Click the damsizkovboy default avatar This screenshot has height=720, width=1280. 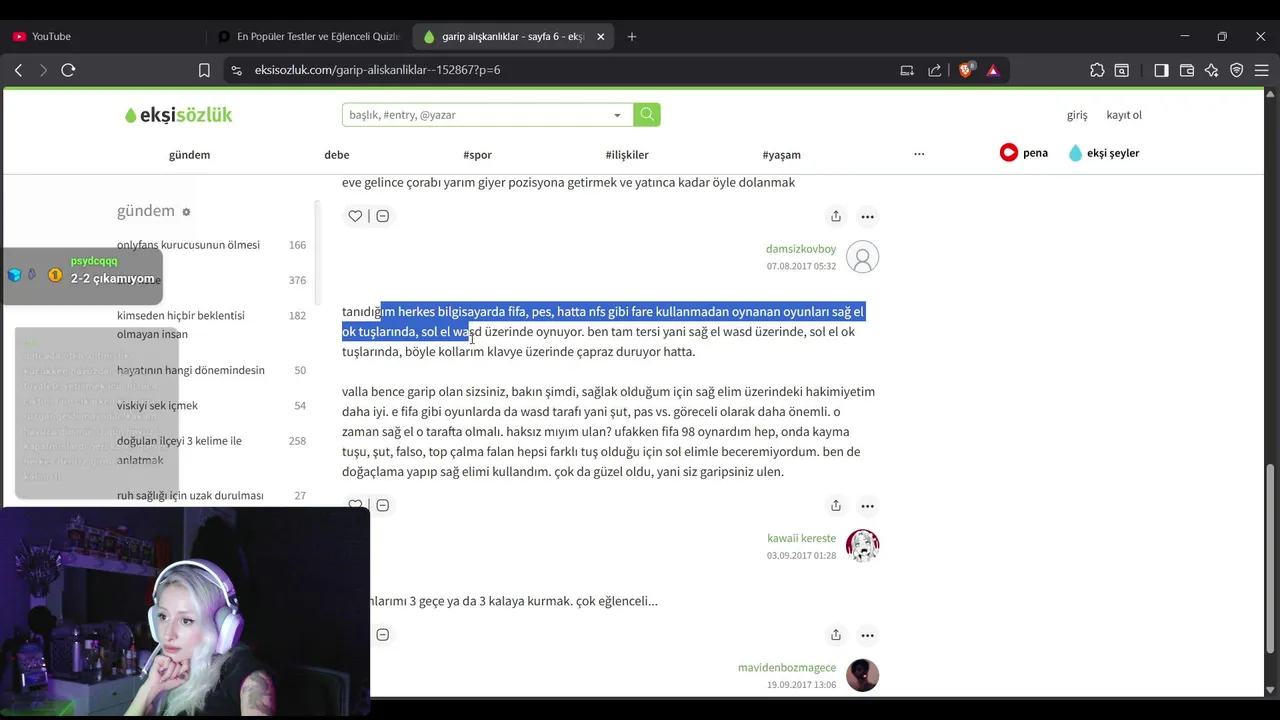tap(862, 257)
